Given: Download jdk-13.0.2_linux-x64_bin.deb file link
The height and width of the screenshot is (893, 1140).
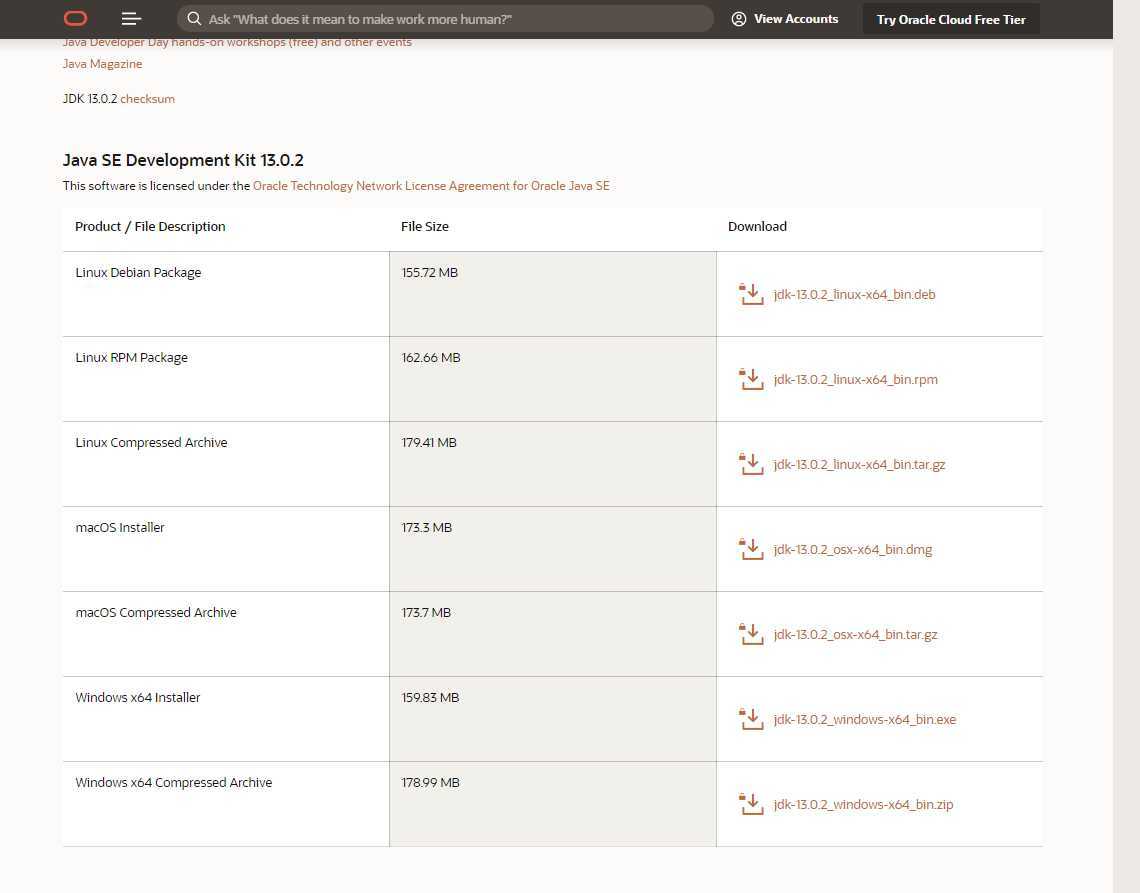Looking at the screenshot, I should (854, 295).
